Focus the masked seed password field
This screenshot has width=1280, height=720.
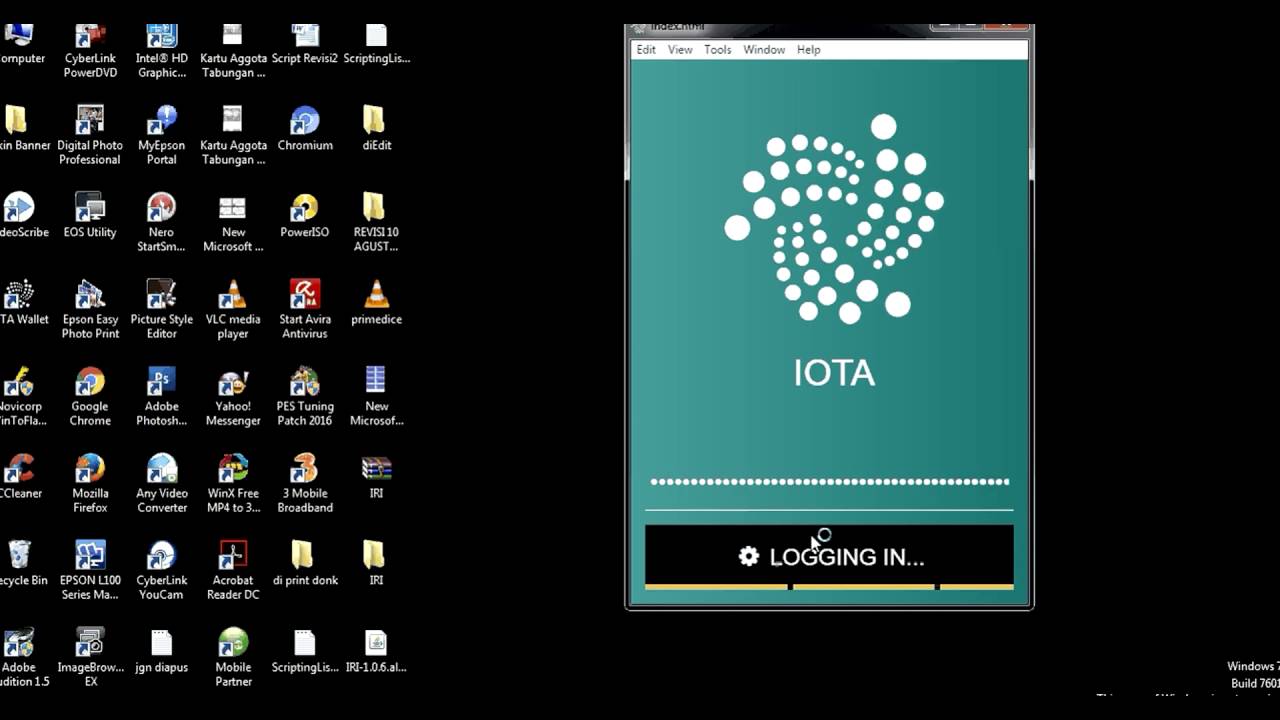point(829,482)
